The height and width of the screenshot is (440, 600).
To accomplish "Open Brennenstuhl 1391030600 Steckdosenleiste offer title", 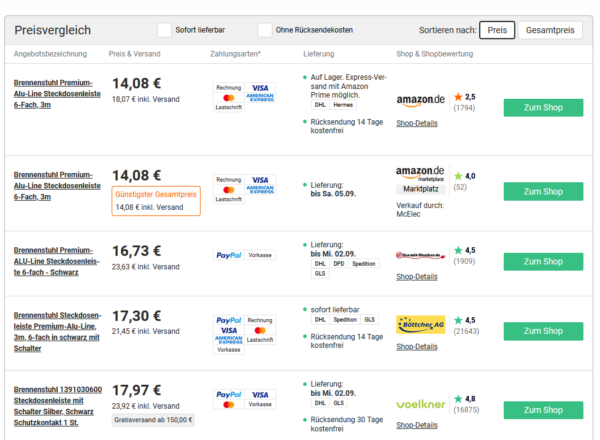I will 58,406.
